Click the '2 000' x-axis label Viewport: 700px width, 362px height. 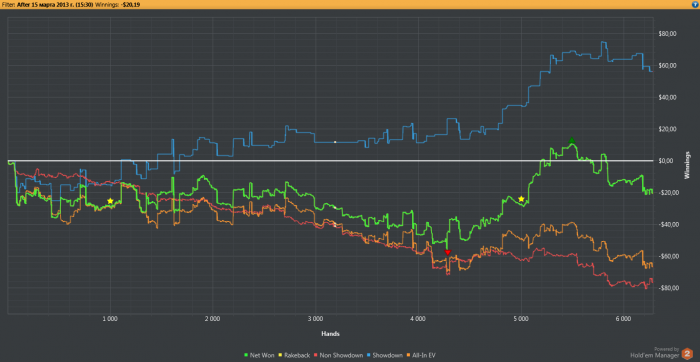click(212, 319)
